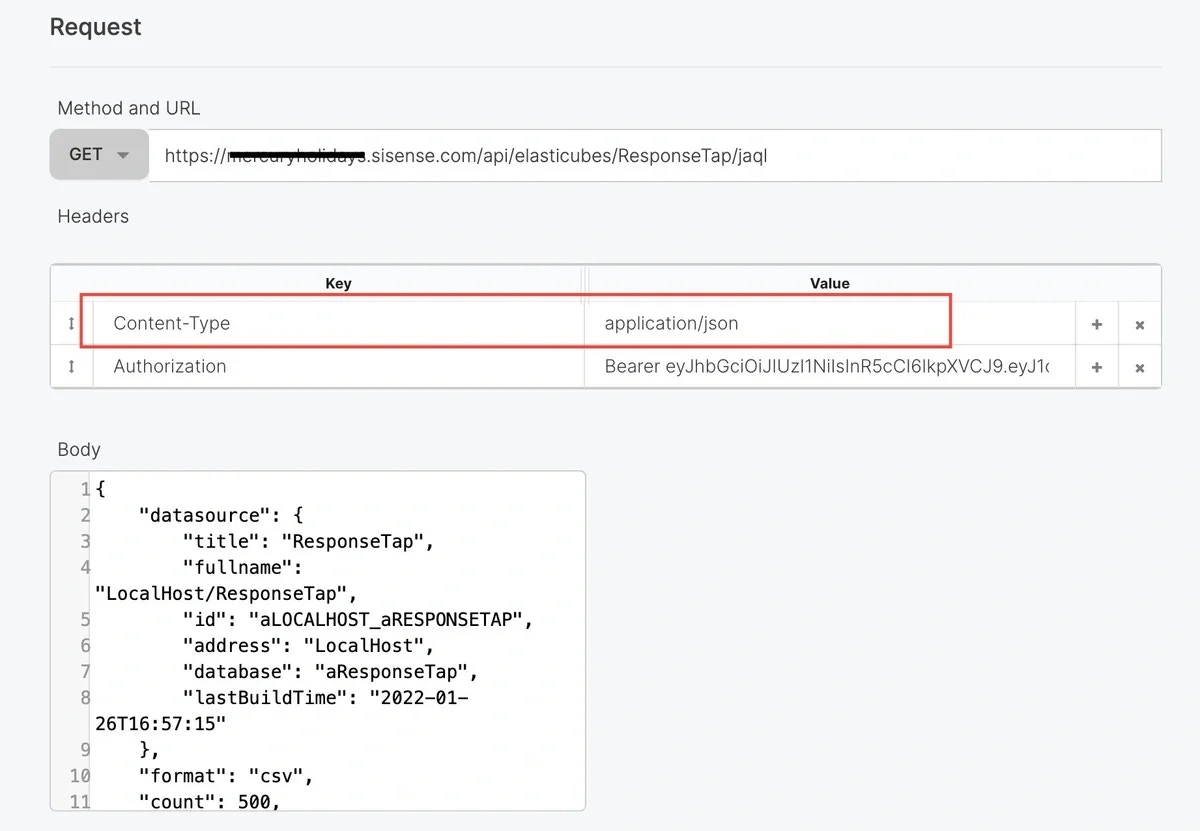
Task: Click the Content-Type key cell
Action: point(338,324)
